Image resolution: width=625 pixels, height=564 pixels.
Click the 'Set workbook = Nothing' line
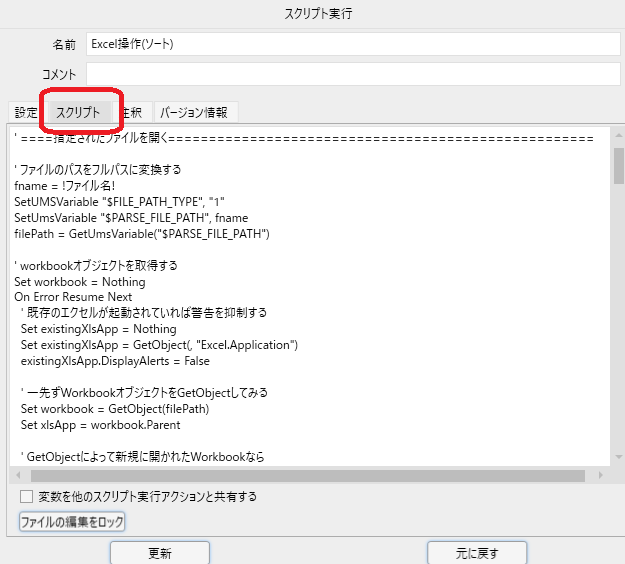point(73,282)
